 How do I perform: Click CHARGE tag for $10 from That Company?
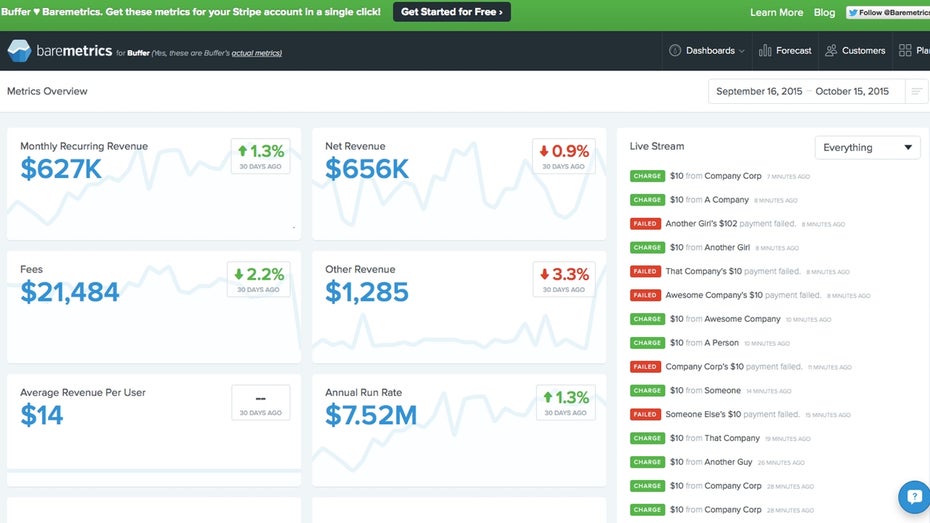pyautogui.click(x=647, y=438)
